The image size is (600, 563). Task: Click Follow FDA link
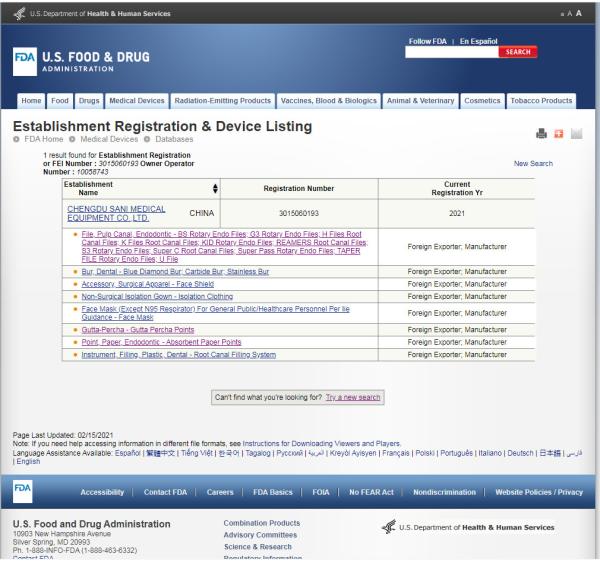coord(427,41)
